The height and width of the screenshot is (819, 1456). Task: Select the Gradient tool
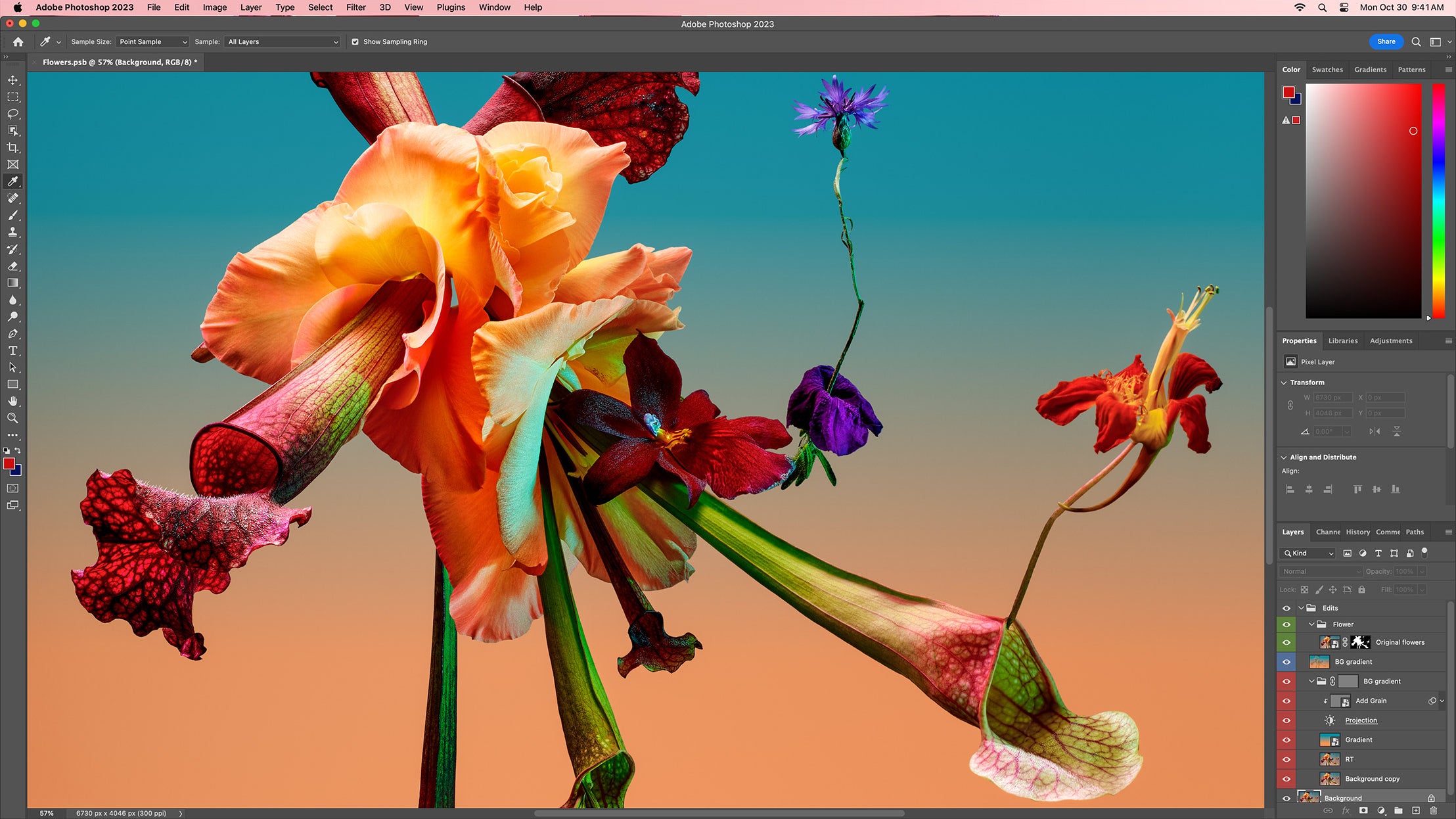[x=12, y=283]
